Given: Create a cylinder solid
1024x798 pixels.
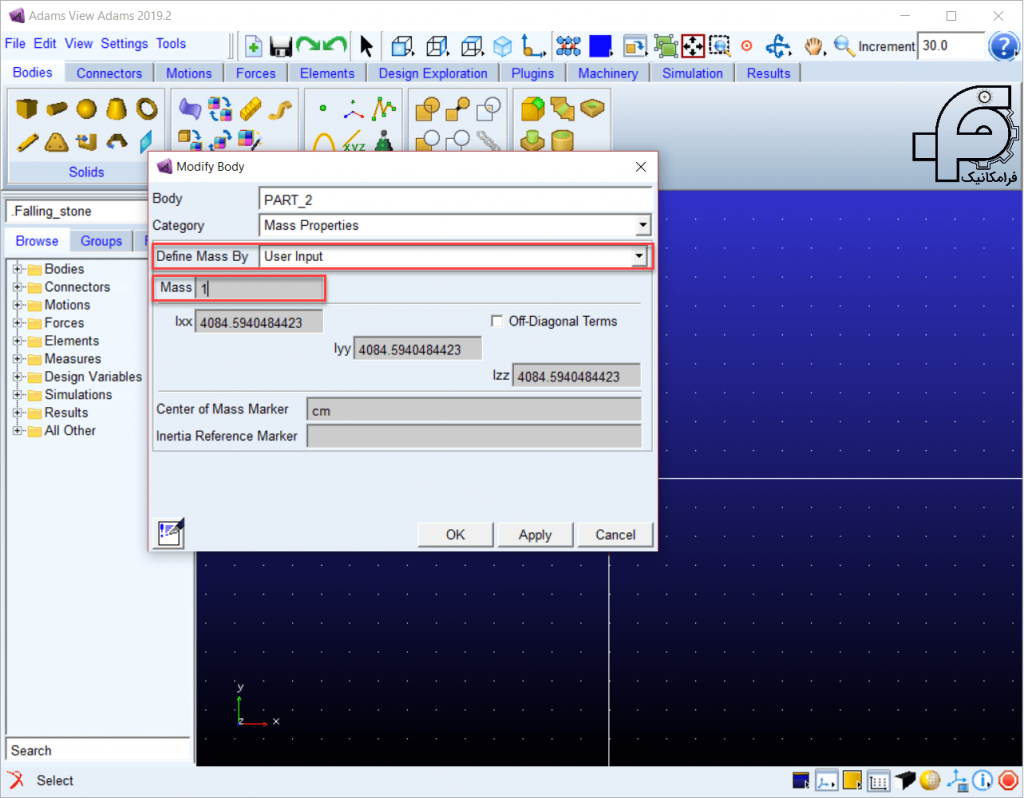Looking at the screenshot, I should (57, 108).
